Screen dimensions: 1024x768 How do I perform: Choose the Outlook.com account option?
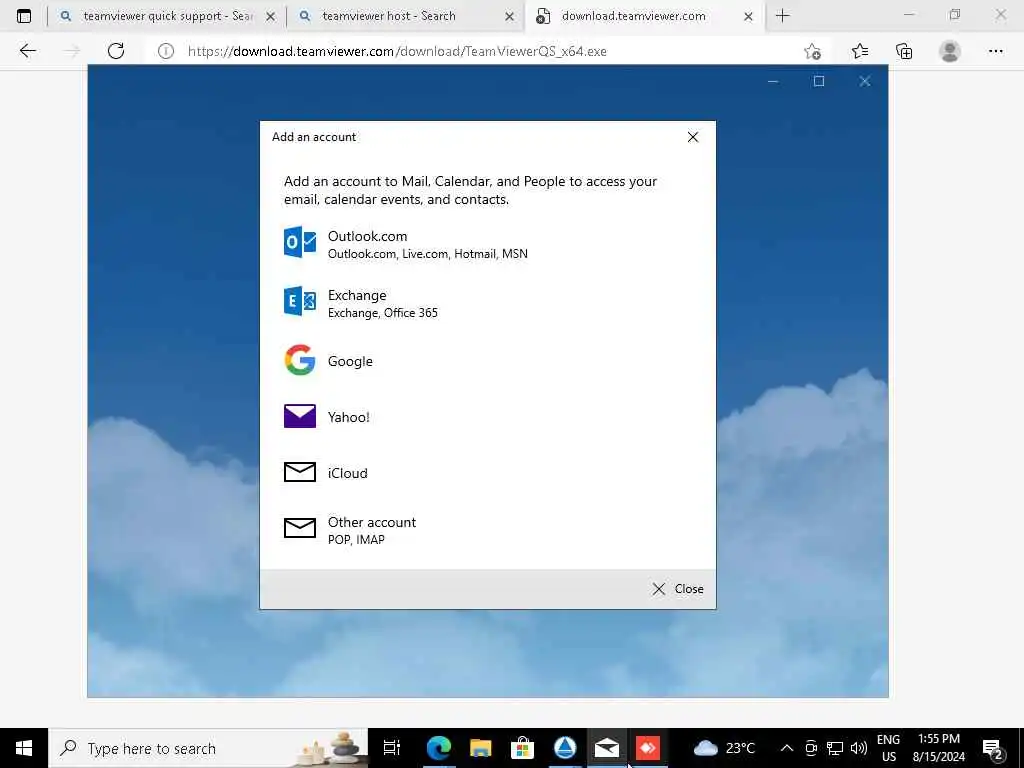487,244
